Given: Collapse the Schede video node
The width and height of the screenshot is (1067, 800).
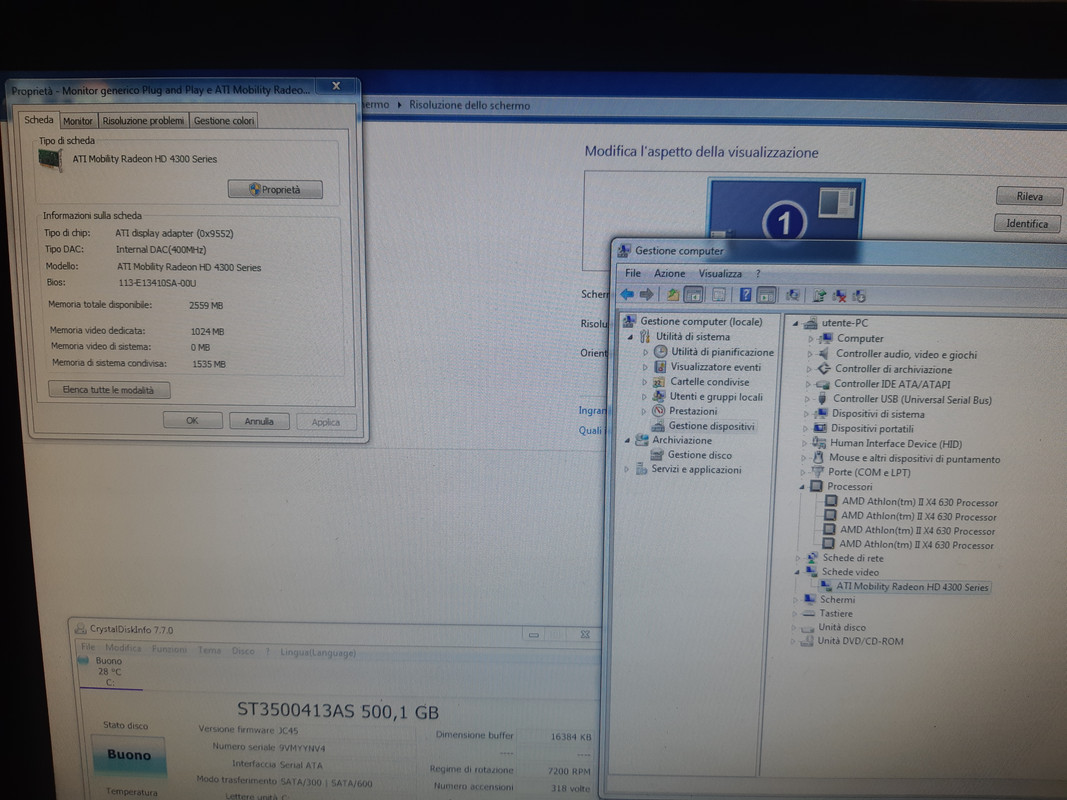Looking at the screenshot, I should point(798,572).
